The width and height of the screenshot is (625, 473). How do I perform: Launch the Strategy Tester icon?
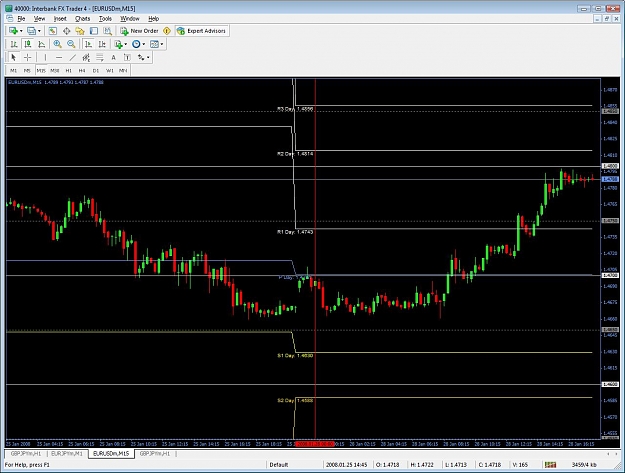[x=107, y=31]
